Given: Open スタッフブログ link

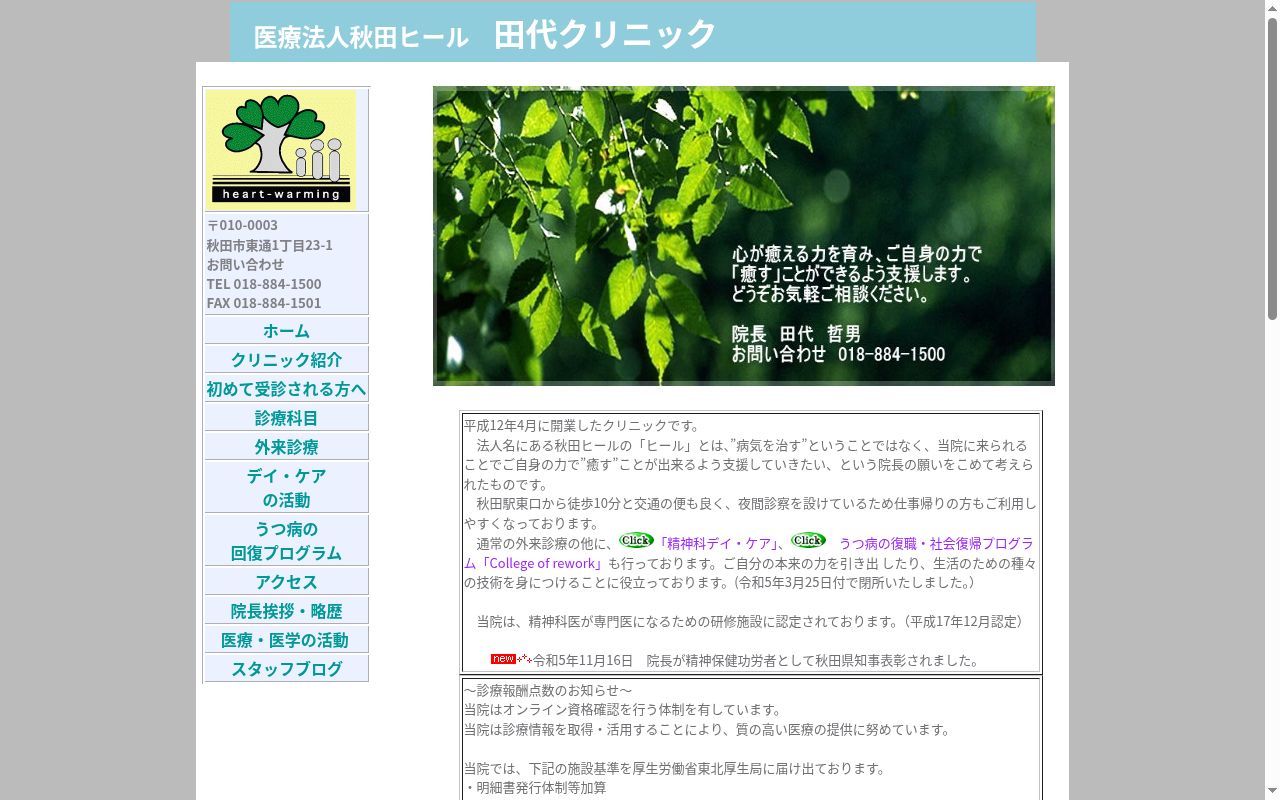Looking at the screenshot, I should [286, 669].
